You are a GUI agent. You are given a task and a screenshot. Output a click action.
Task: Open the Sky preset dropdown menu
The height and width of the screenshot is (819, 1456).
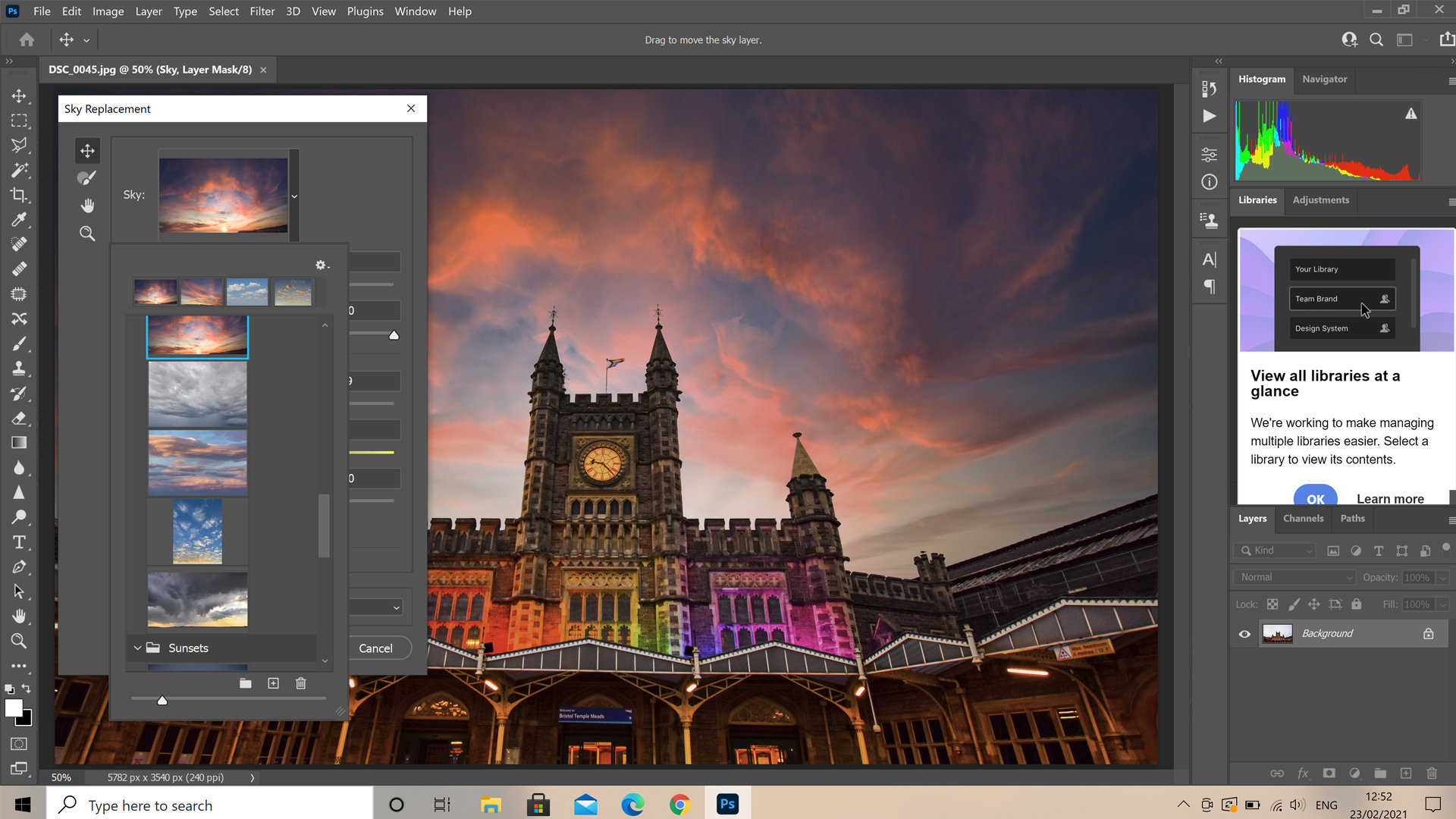pyautogui.click(x=293, y=194)
